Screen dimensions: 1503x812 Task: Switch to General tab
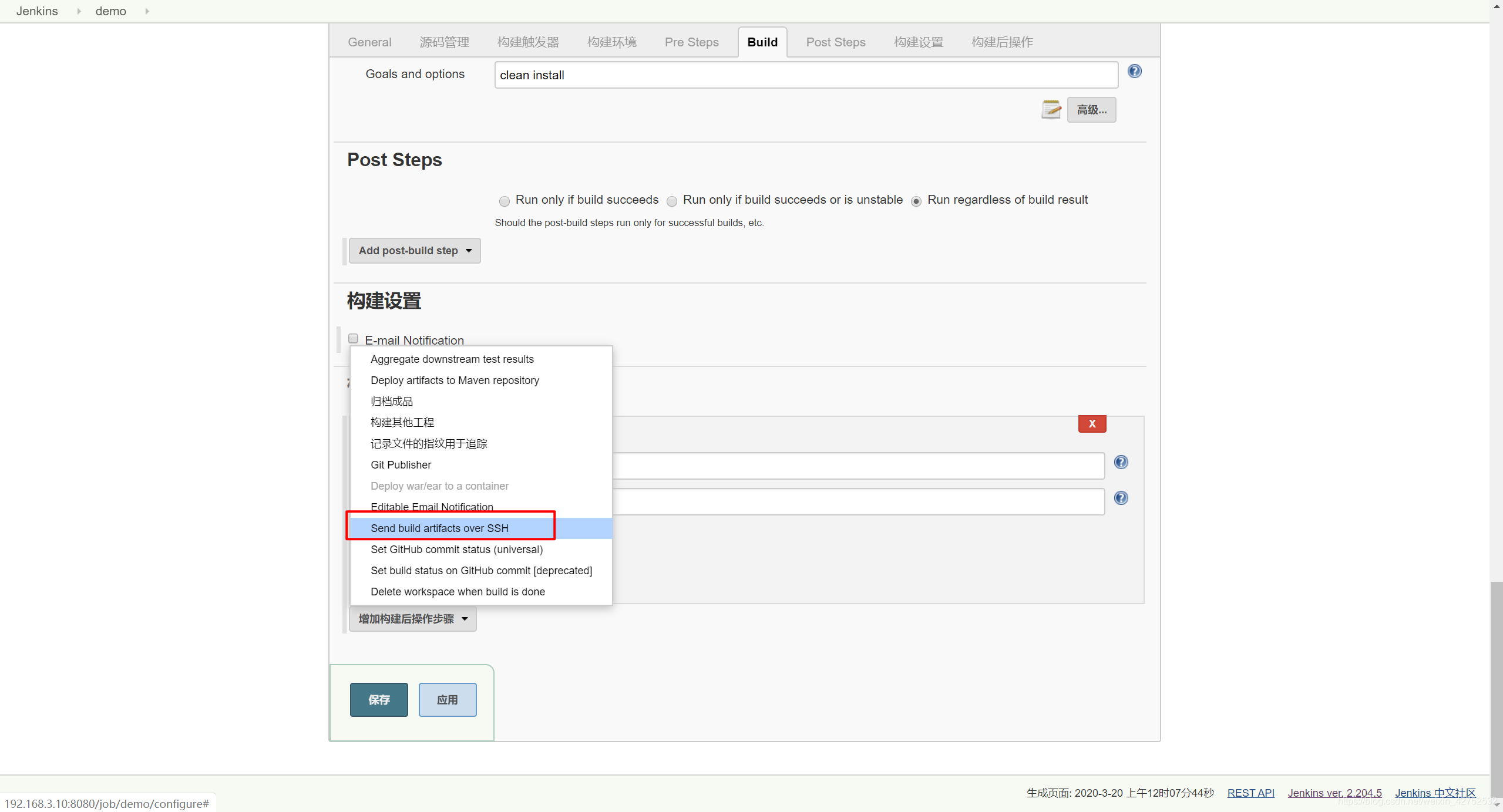369,42
